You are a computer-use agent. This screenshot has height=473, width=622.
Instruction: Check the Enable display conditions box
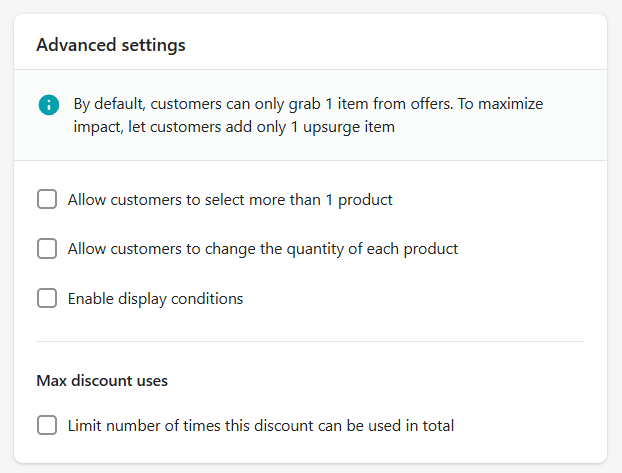[x=47, y=298]
